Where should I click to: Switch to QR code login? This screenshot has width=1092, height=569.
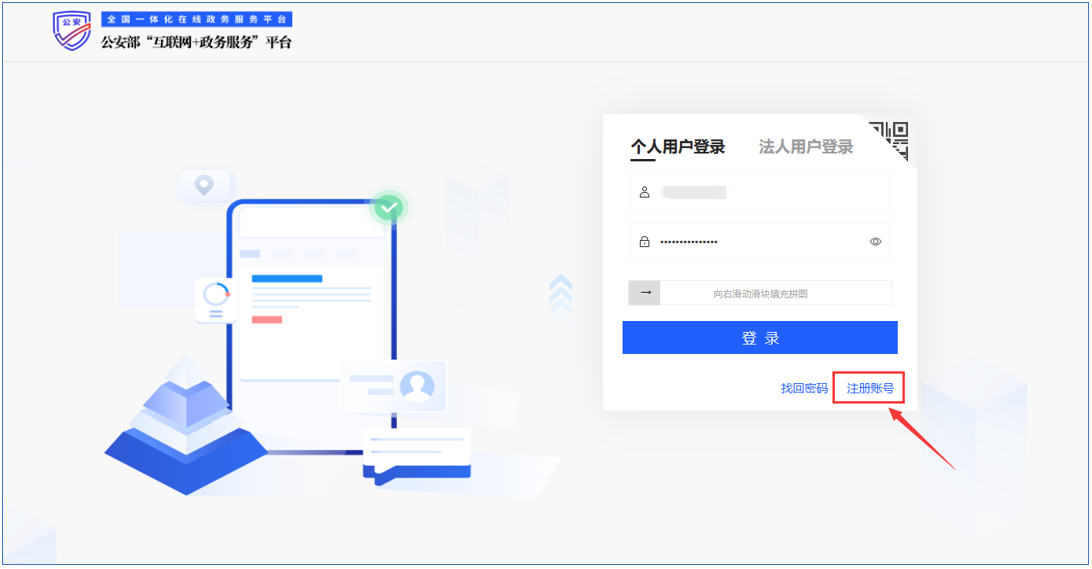click(889, 139)
